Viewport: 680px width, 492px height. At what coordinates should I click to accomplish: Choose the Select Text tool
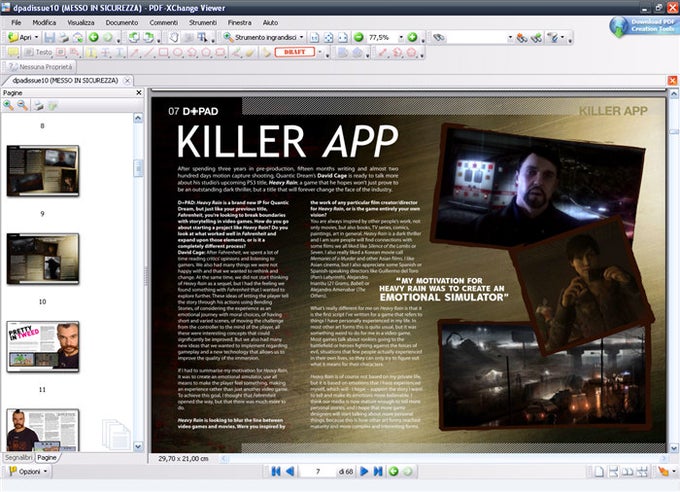(x=202, y=38)
